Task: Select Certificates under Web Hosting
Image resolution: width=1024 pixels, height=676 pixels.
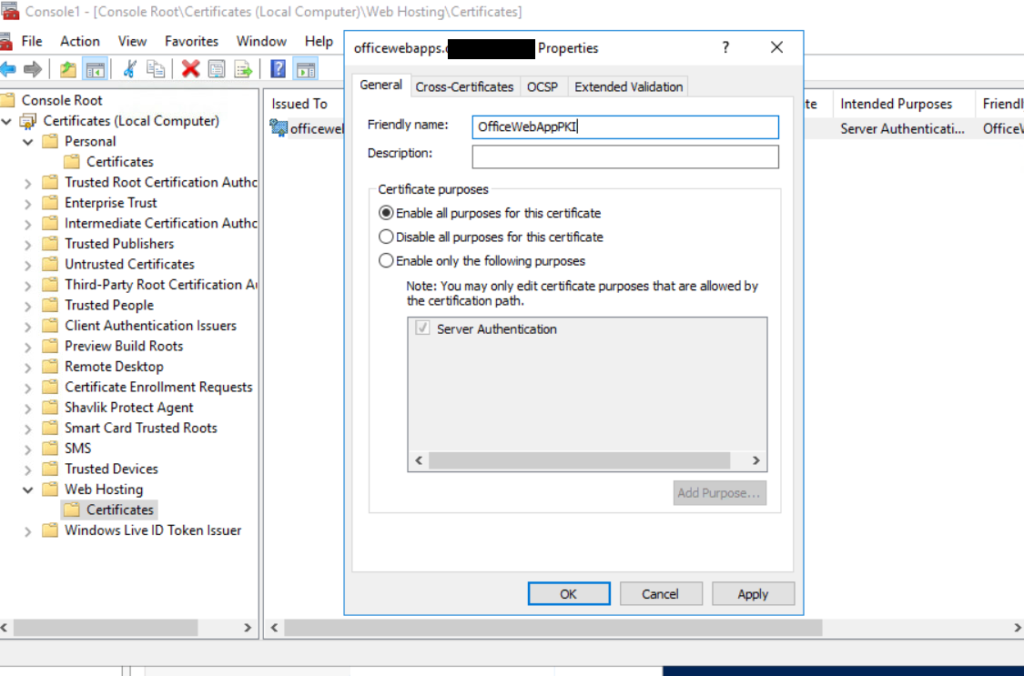Action: [x=109, y=509]
